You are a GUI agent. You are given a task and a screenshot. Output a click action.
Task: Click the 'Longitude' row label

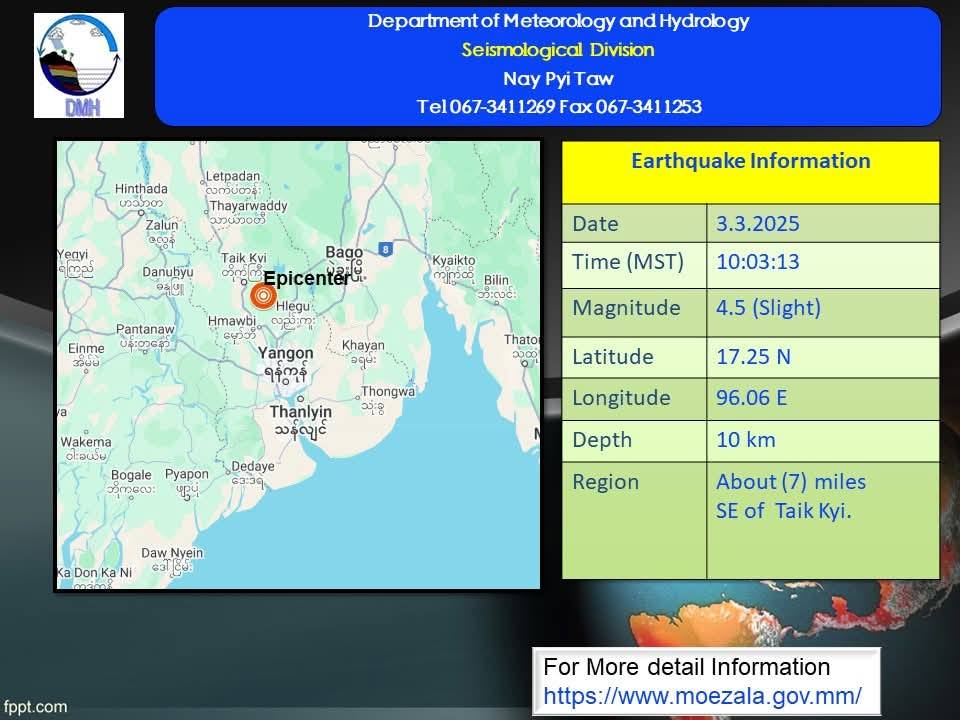click(x=621, y=399)
